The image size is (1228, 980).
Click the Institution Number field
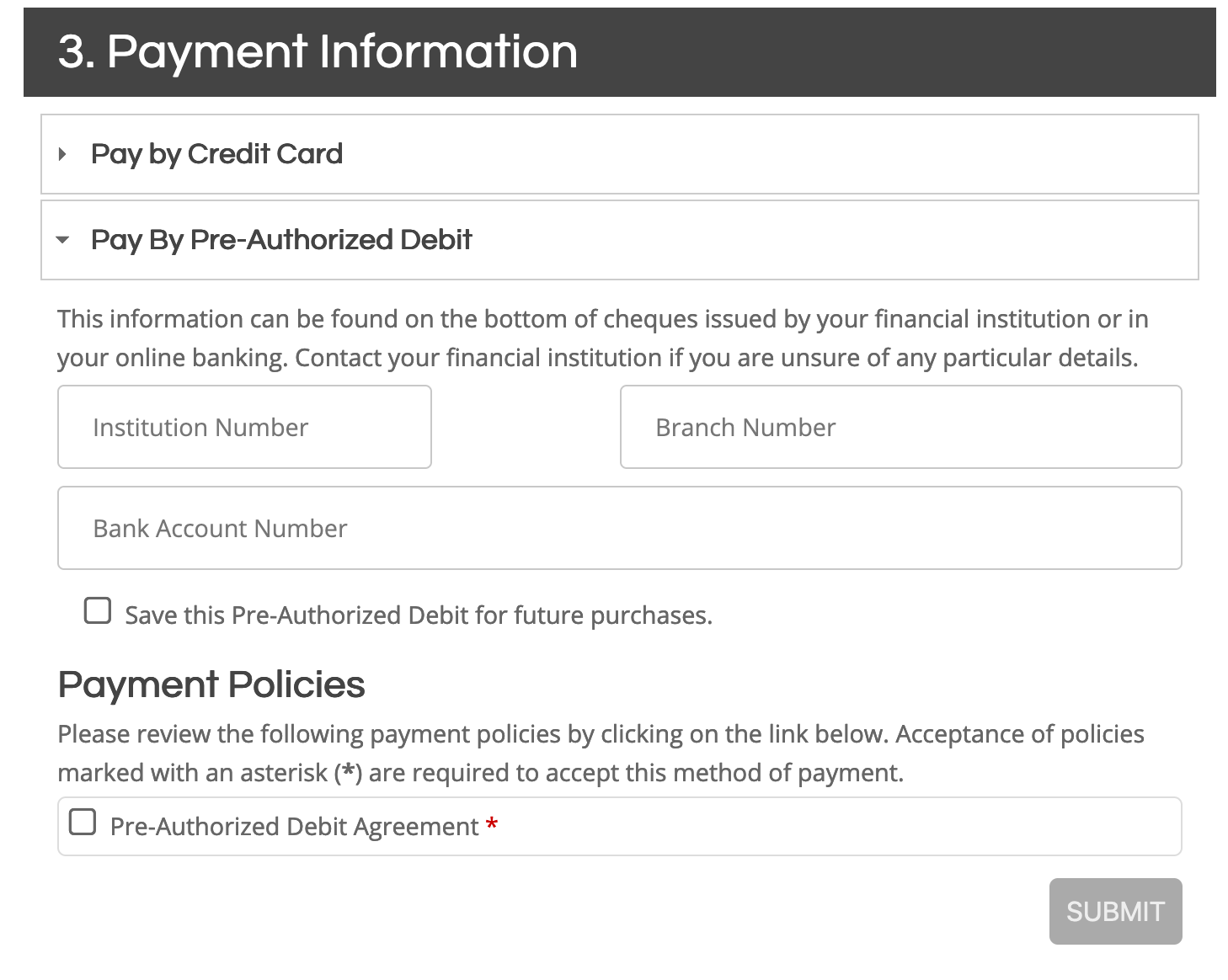(x=244, y=427)
